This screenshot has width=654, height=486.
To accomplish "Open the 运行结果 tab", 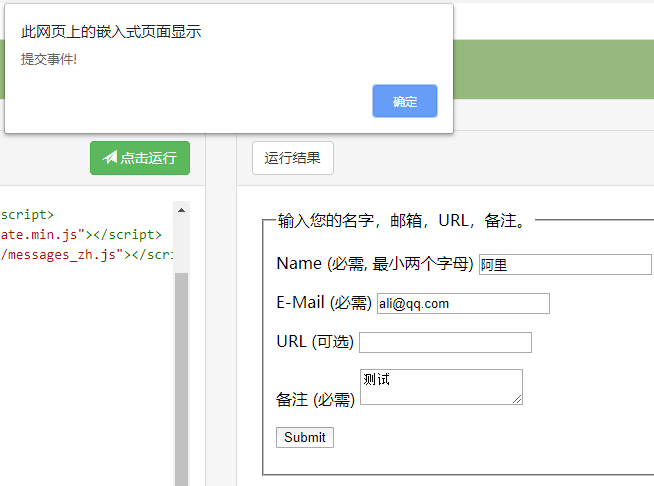I will point(292,158).
